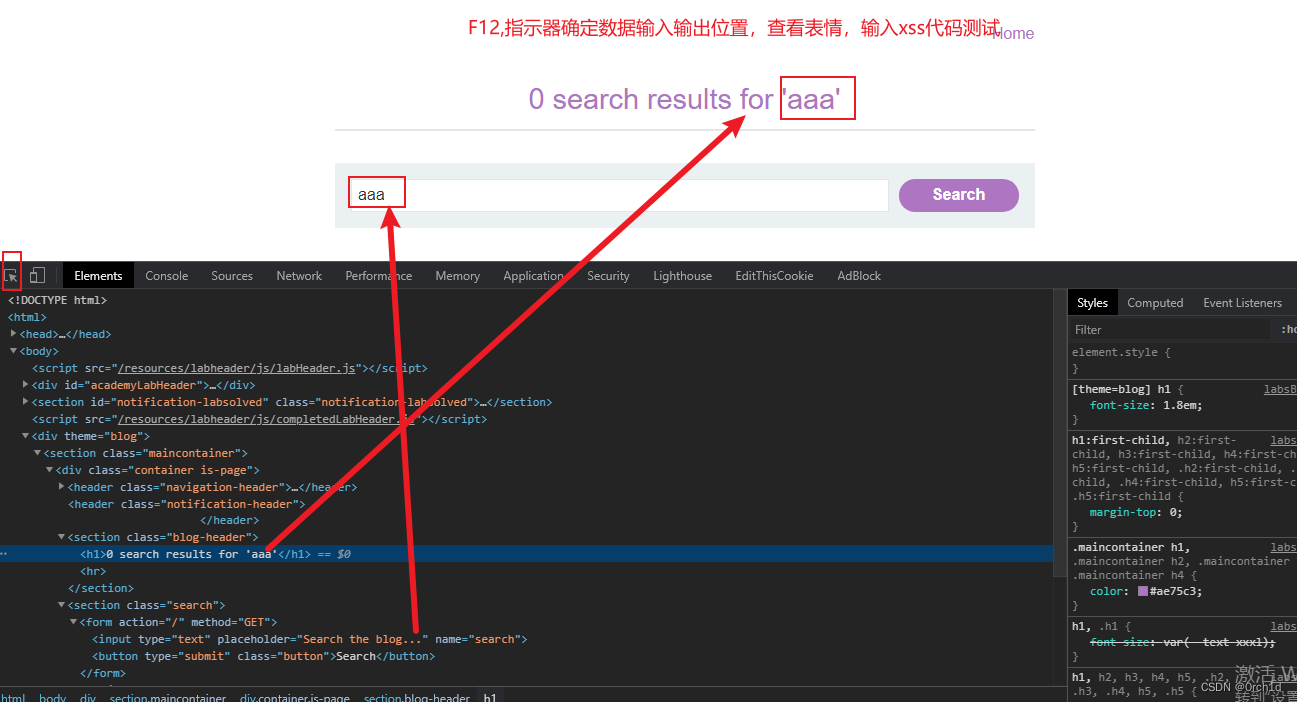Viewport: 1297px width, 702px height.
Task: Click the purple Search button on page
Action: click(959, 195)
